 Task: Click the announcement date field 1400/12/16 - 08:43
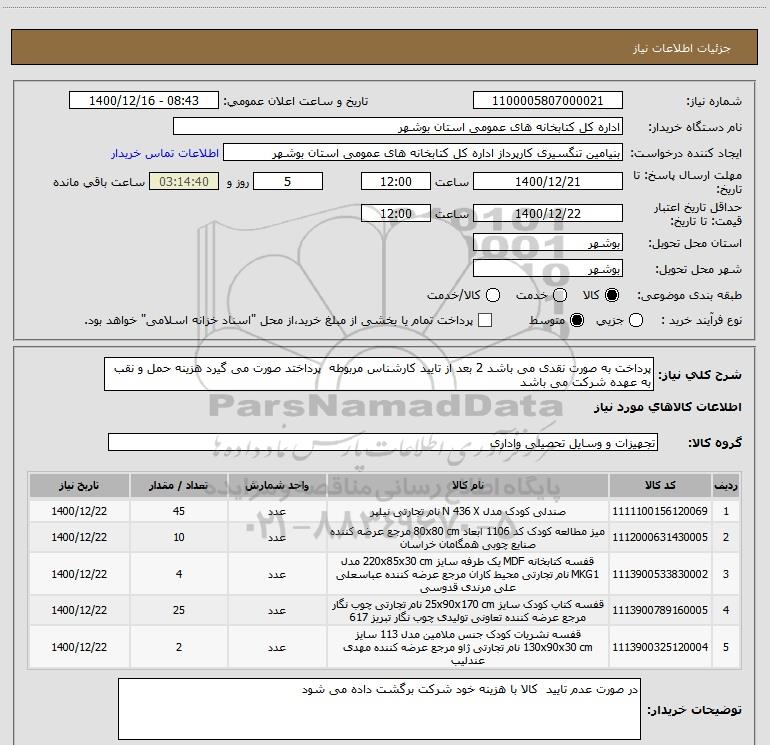[x=144, y=101]
